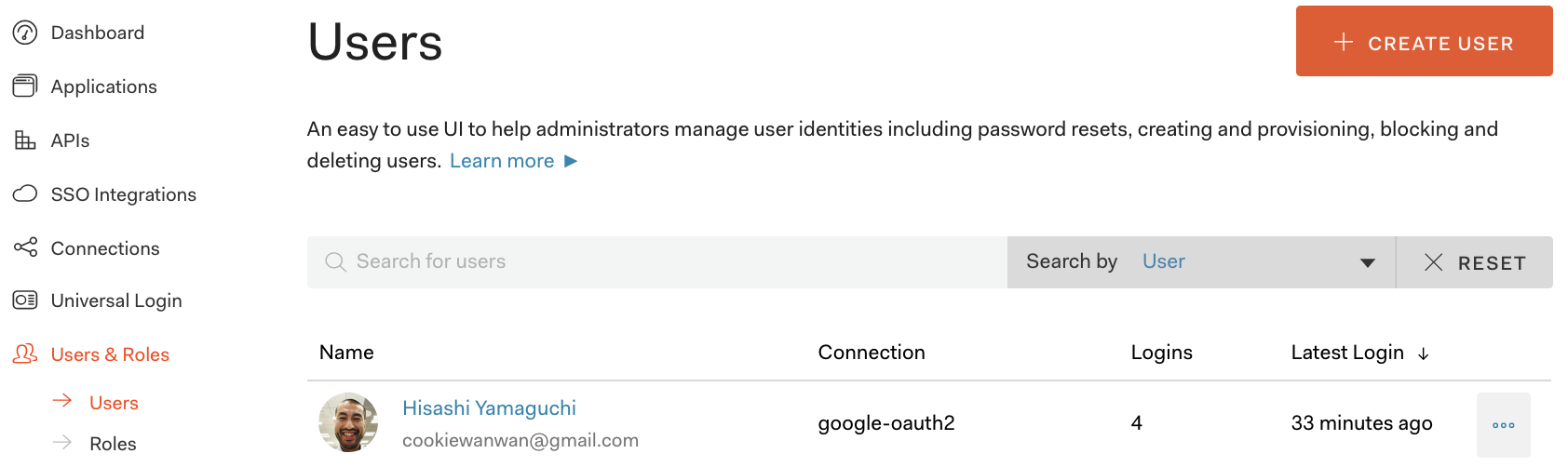This screenshot has height=467, width=1568.
Task: Open Hisashi Yamaguchi's user profile link
Action: click(489, 408)
